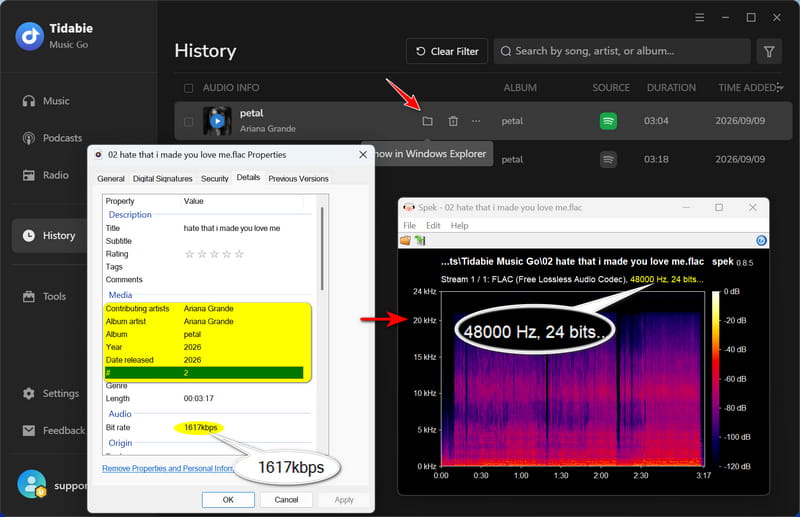Click the 03:18 duration cell
The height and width of the screenshot is (517, 800).
(656, 159)
